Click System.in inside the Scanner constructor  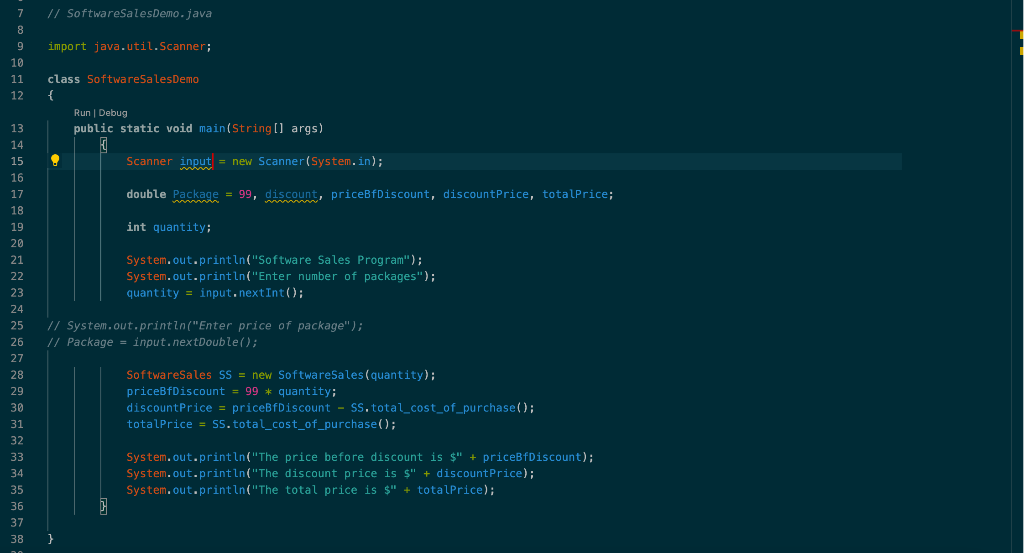tap(340, 161)
